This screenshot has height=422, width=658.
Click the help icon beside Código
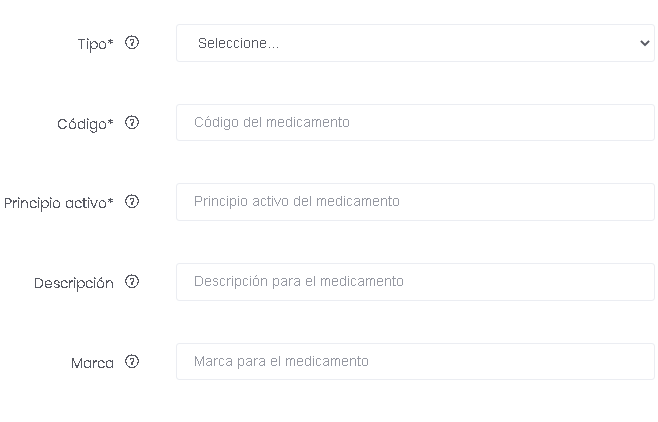pyautogui.click(x=132, y=122)
